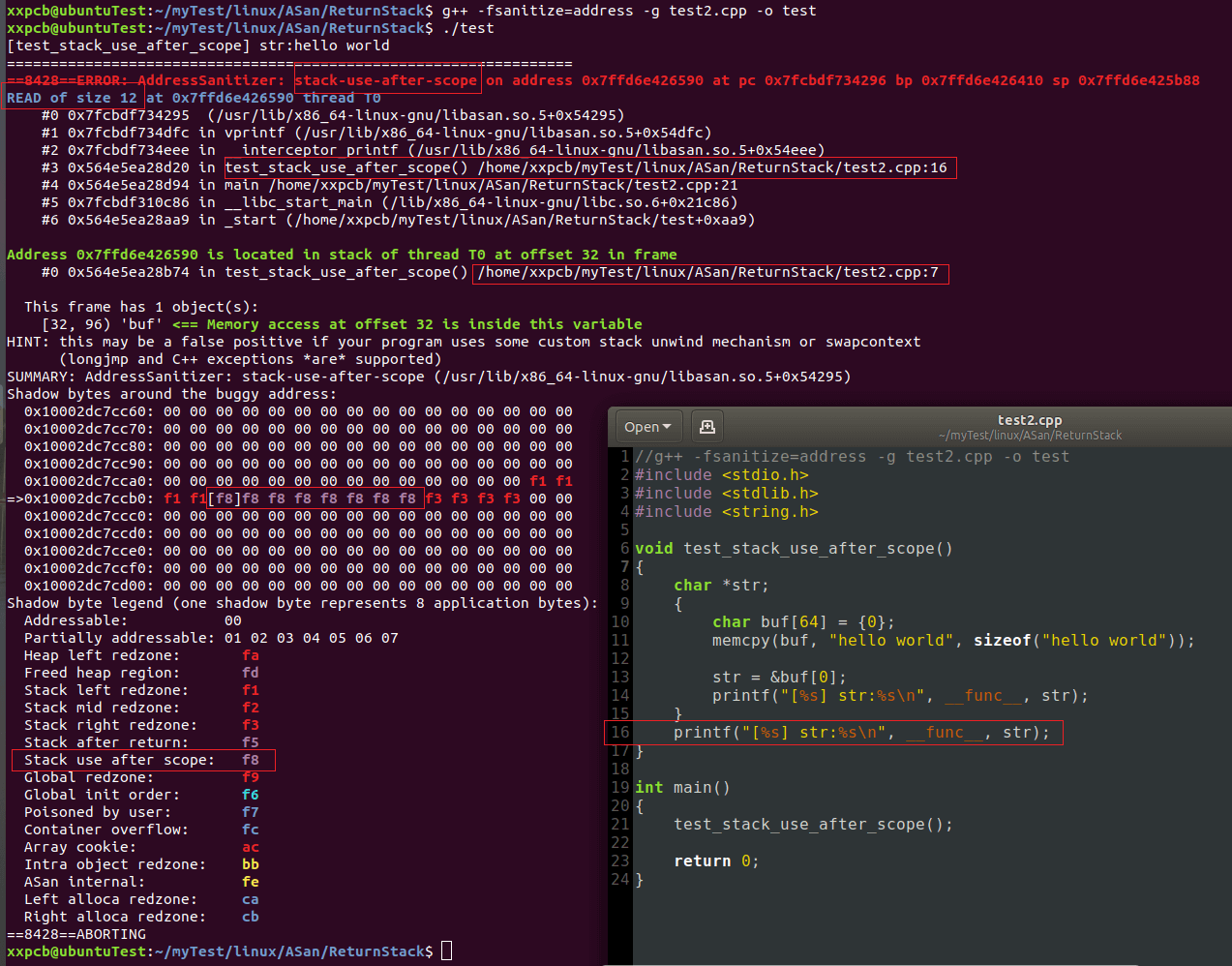Click the terminal cursor at the last prompt

click(x=446, y=951)
